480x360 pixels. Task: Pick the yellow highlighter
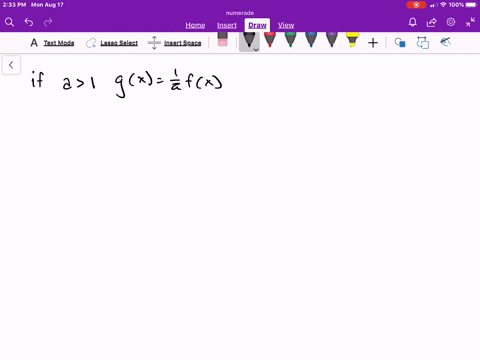click(352, 40)
